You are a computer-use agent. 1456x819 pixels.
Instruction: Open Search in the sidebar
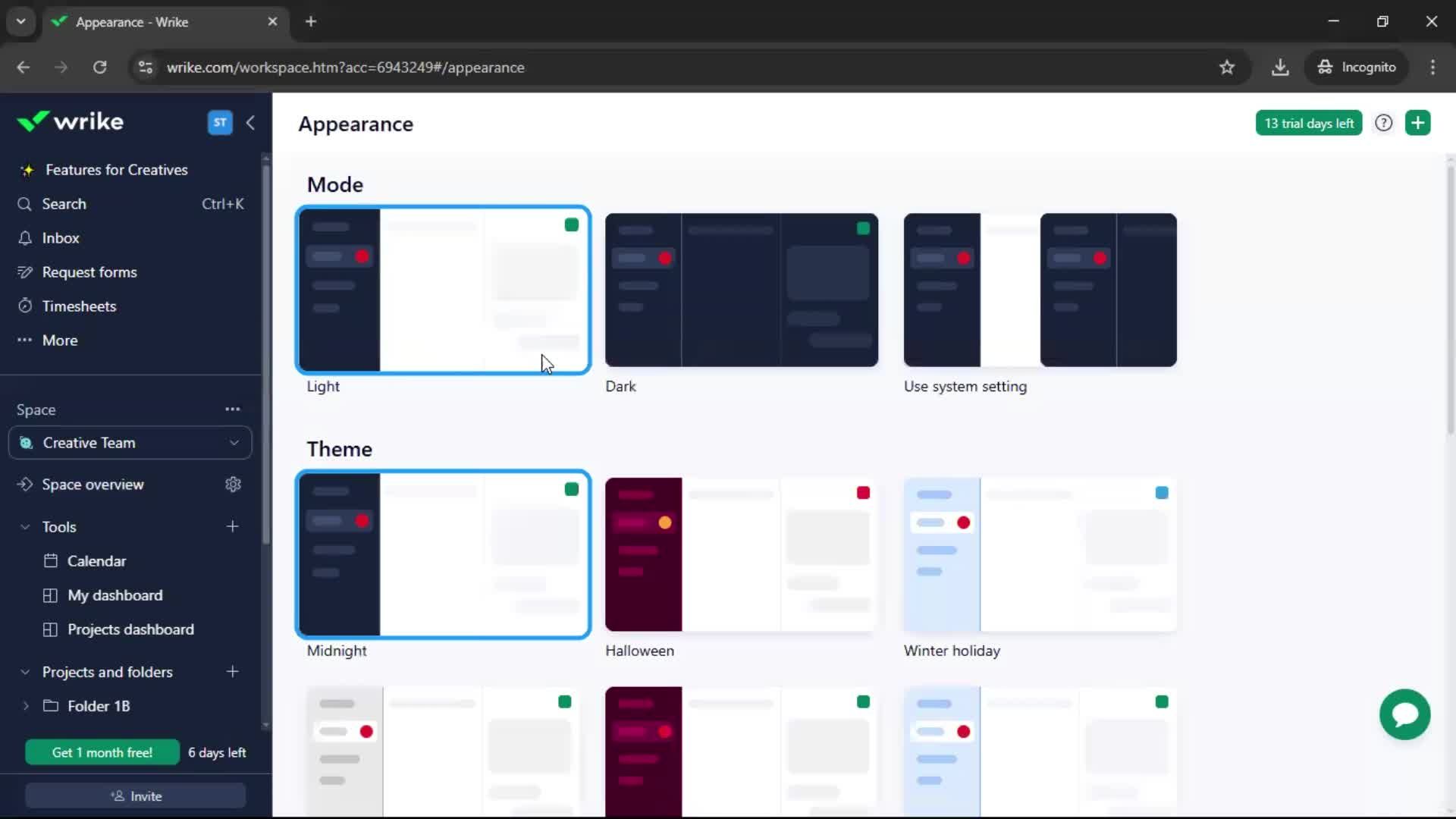(130, 204)
